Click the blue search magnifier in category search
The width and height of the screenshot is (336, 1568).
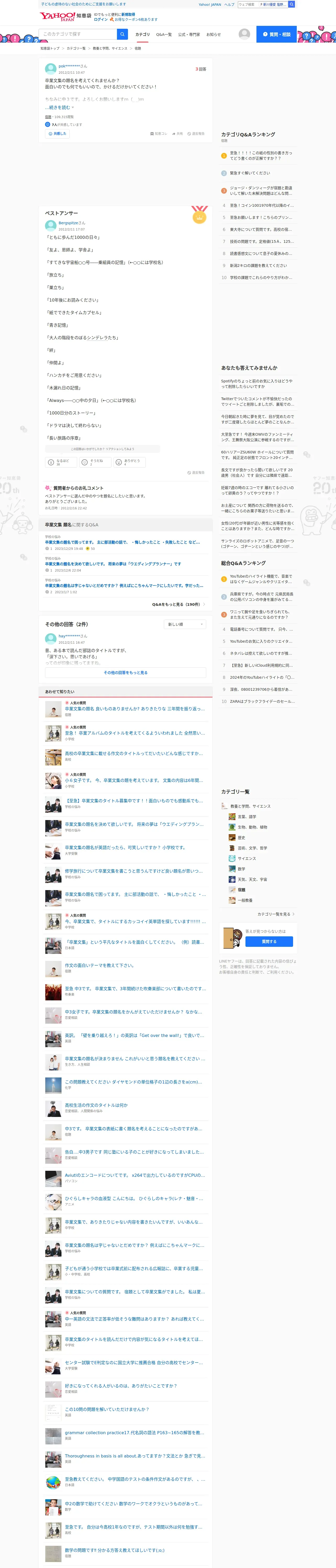pos(122,34)
